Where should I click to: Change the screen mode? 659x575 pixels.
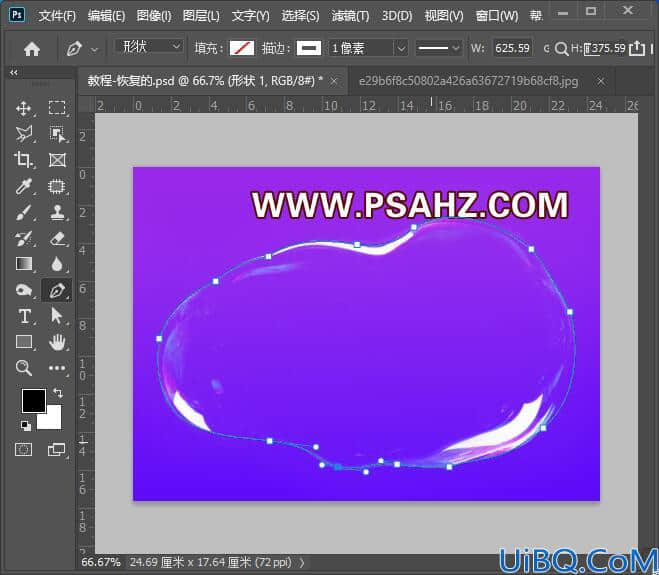56,449
